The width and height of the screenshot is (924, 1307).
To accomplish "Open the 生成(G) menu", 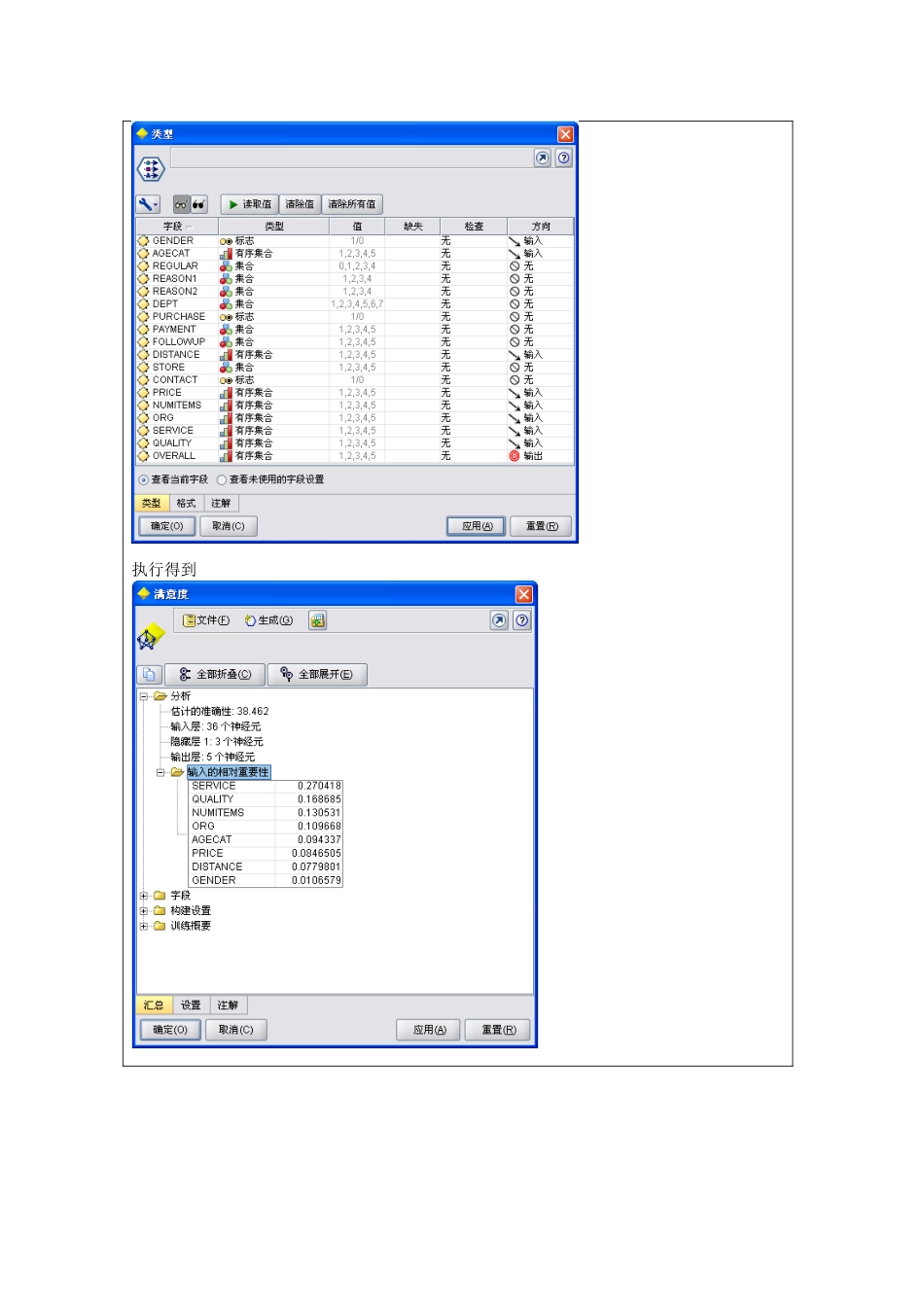I will 268,620.
